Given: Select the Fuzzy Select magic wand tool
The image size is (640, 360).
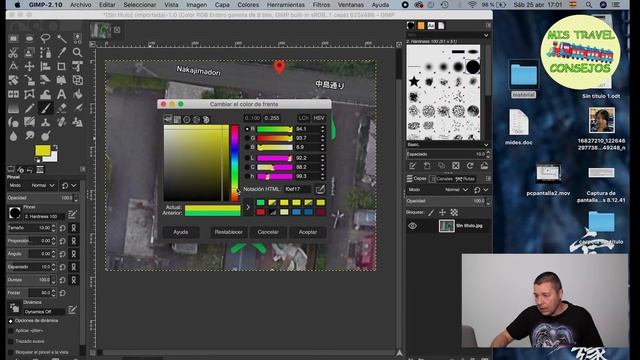Looking at the screenshot, I should click(61, 39).
